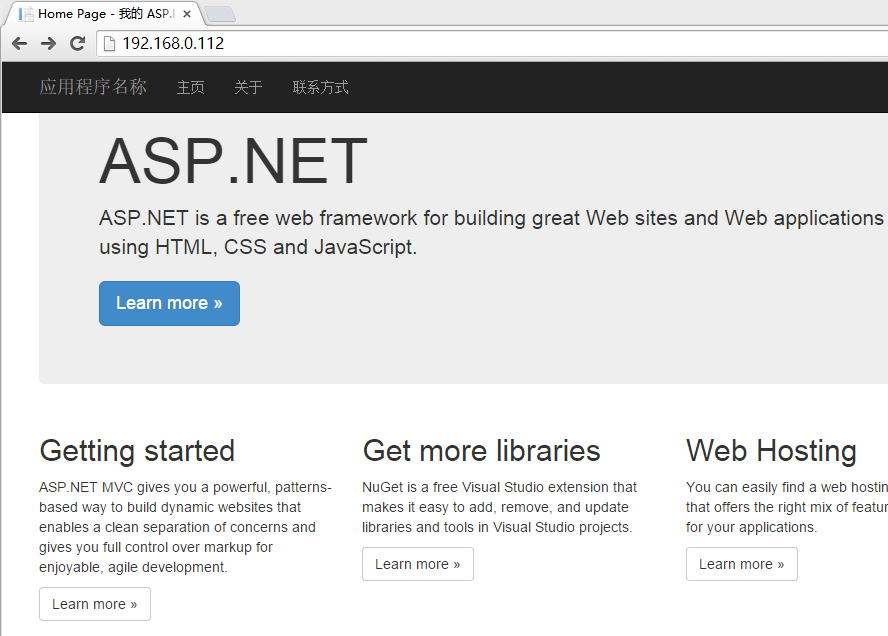Click the browser forward arrow

(x=48, y=43)
